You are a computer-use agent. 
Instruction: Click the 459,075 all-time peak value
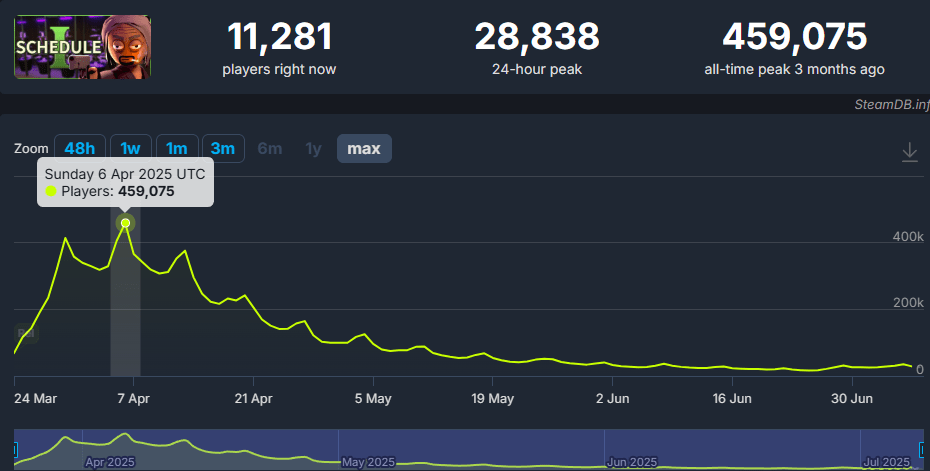[x=795, y=37]
